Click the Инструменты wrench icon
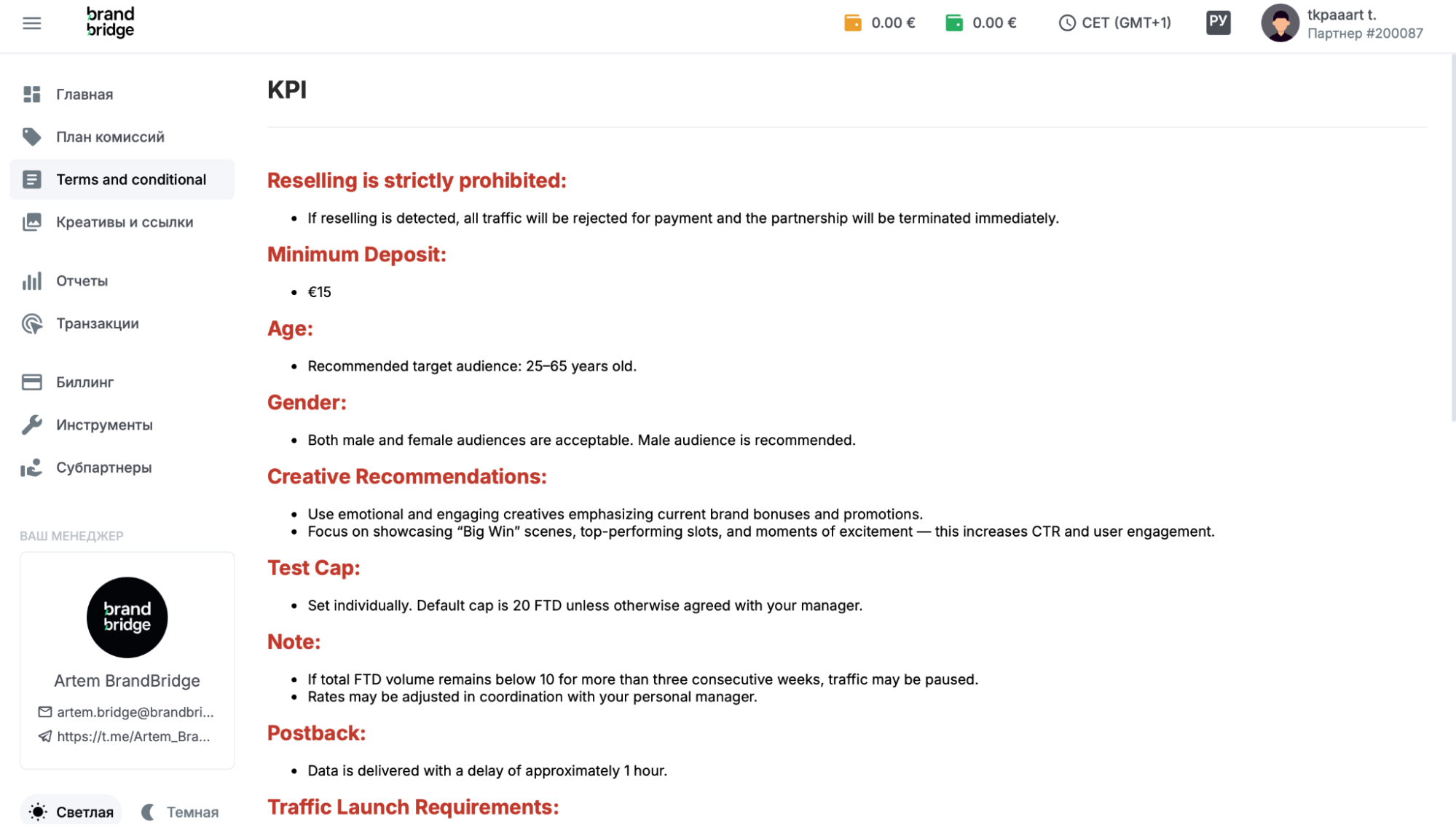 click(32, 425)
